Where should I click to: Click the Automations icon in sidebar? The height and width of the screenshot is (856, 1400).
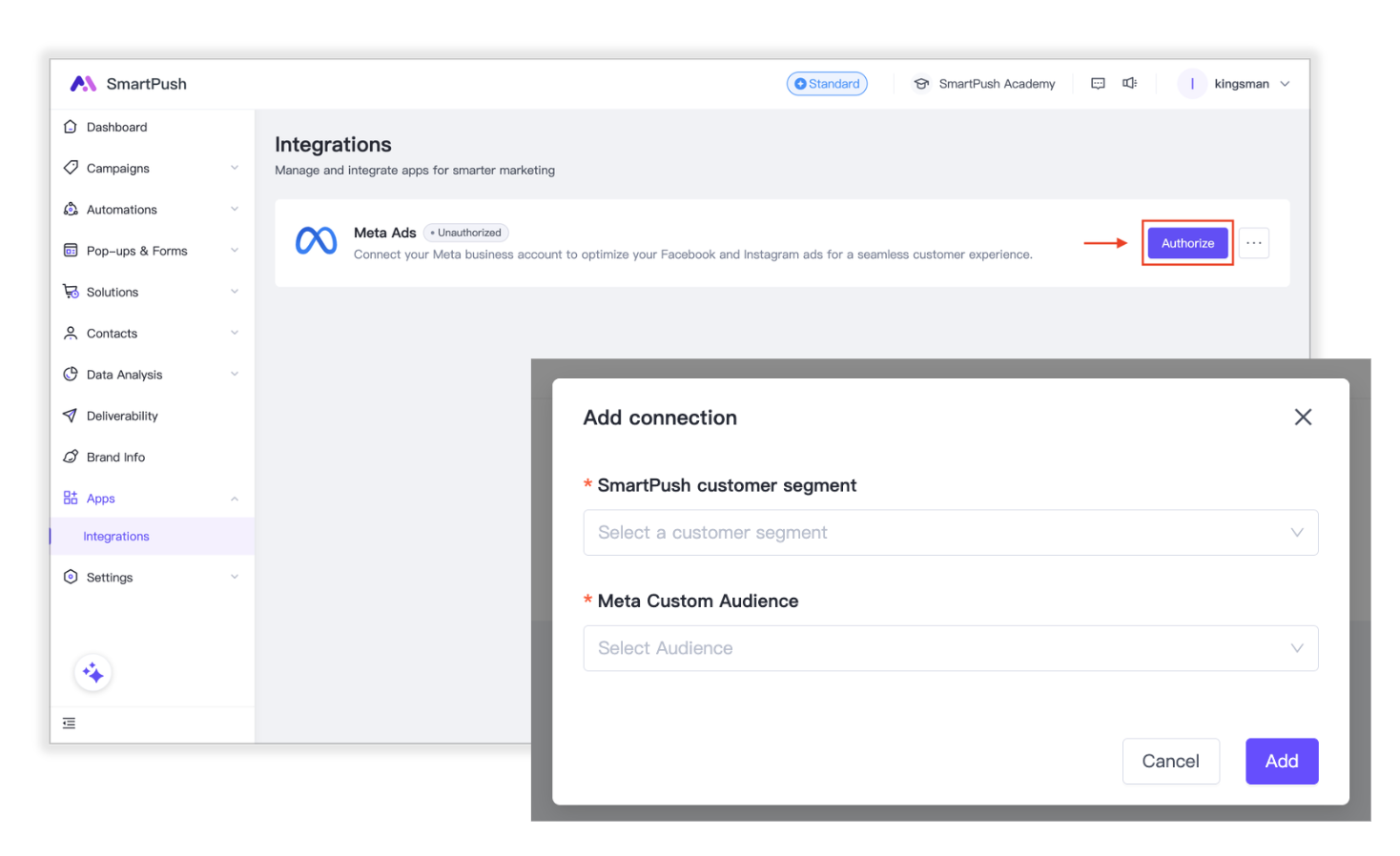click(x=70, y=209)
